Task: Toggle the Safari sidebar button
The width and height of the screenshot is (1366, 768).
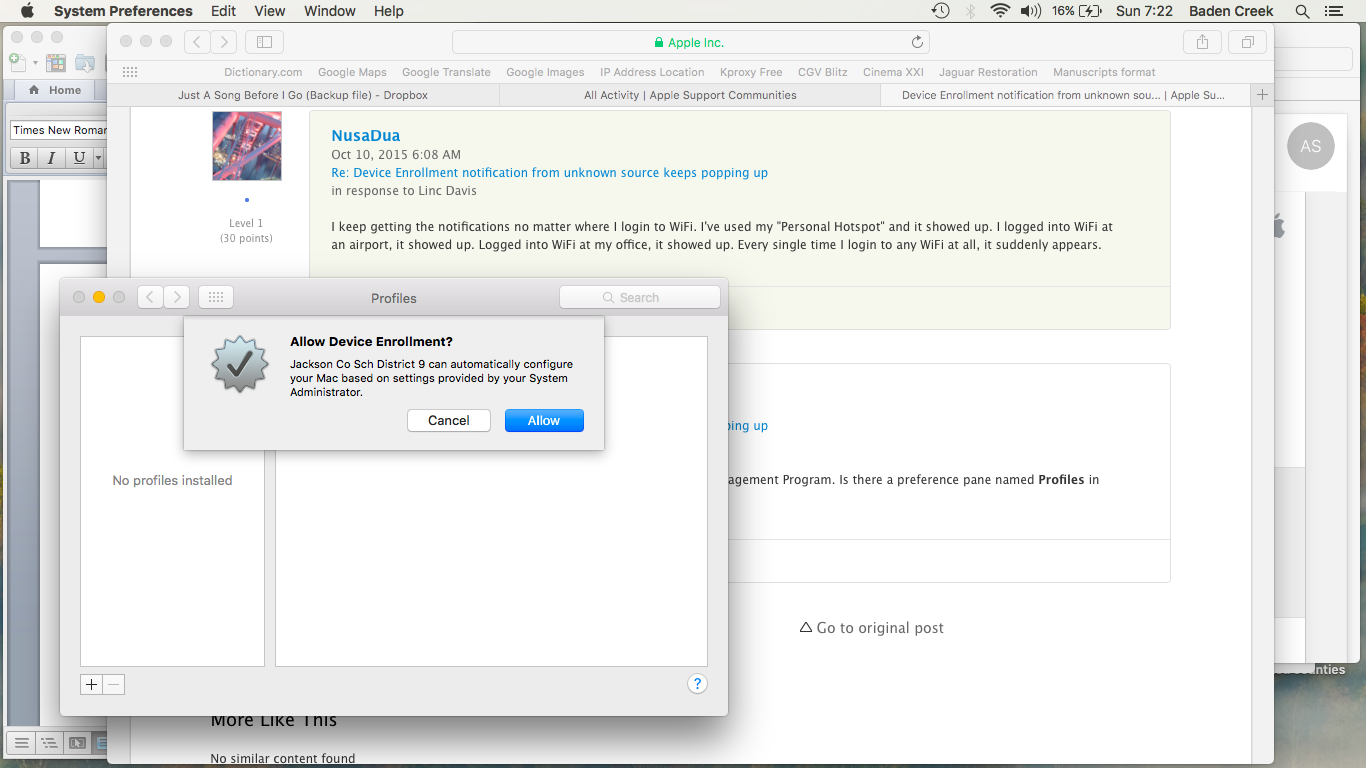Action: [x=265, y=42]
